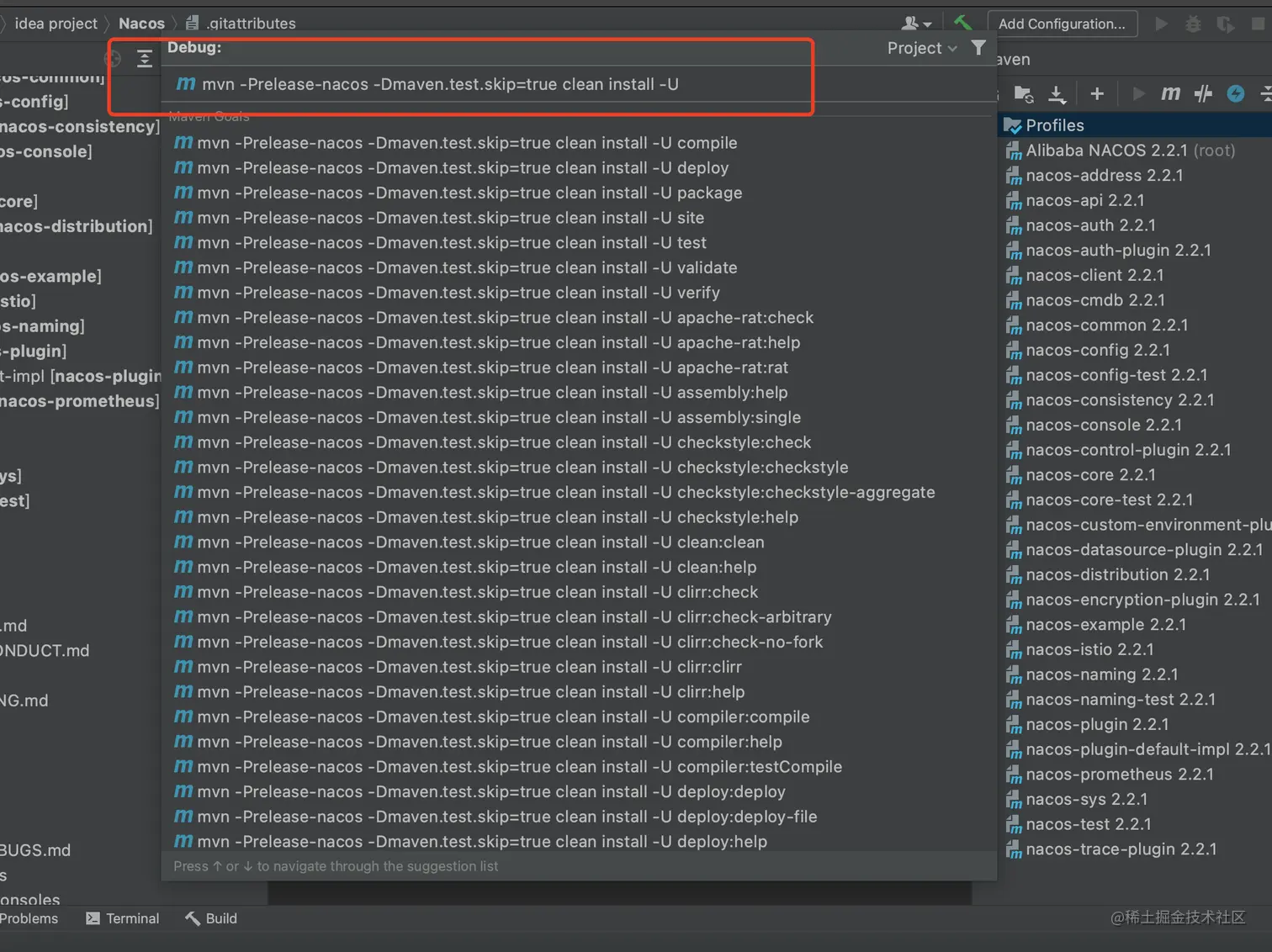
Task: Click the 'idea project' breadcrumb
Action: pos(56,24)
